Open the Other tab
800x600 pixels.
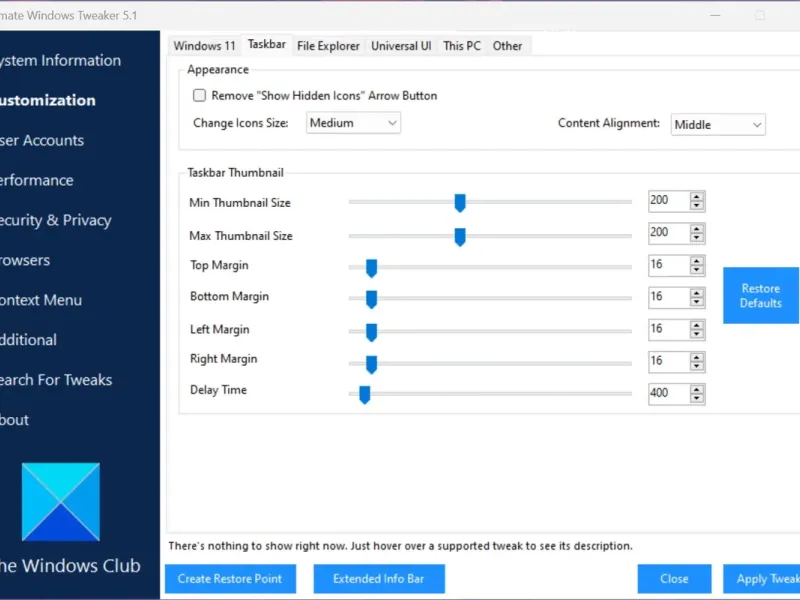[x=507, y=46]
